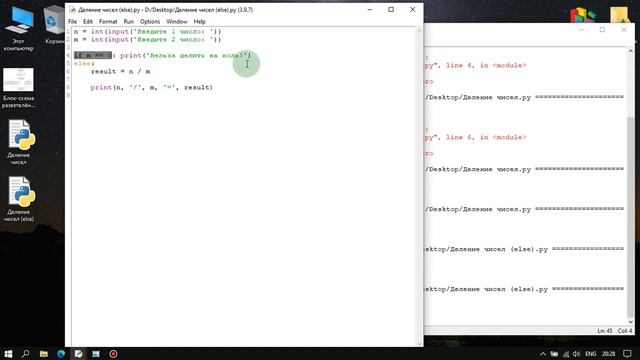
Task: Open the network tray icon
Action: (x=566, y=354)
